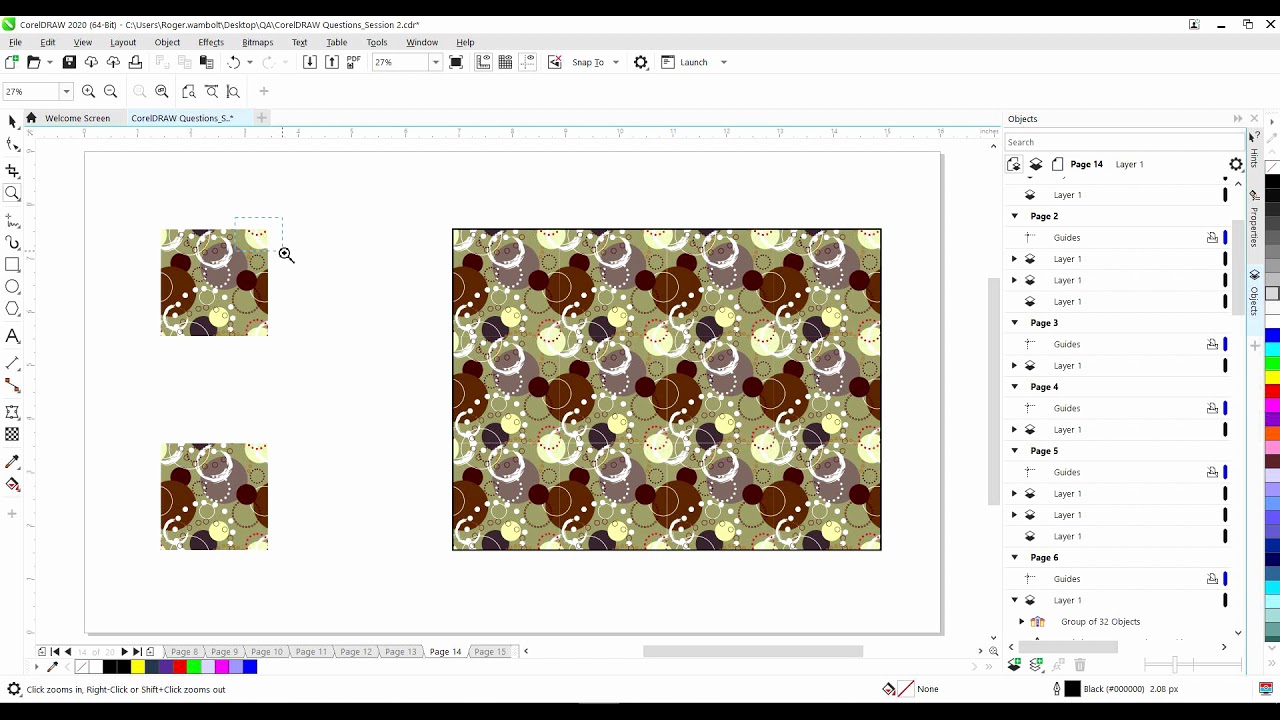Click the Zoom in magnifier icon
Screen dimensions: 1280x720
(88, 91)
